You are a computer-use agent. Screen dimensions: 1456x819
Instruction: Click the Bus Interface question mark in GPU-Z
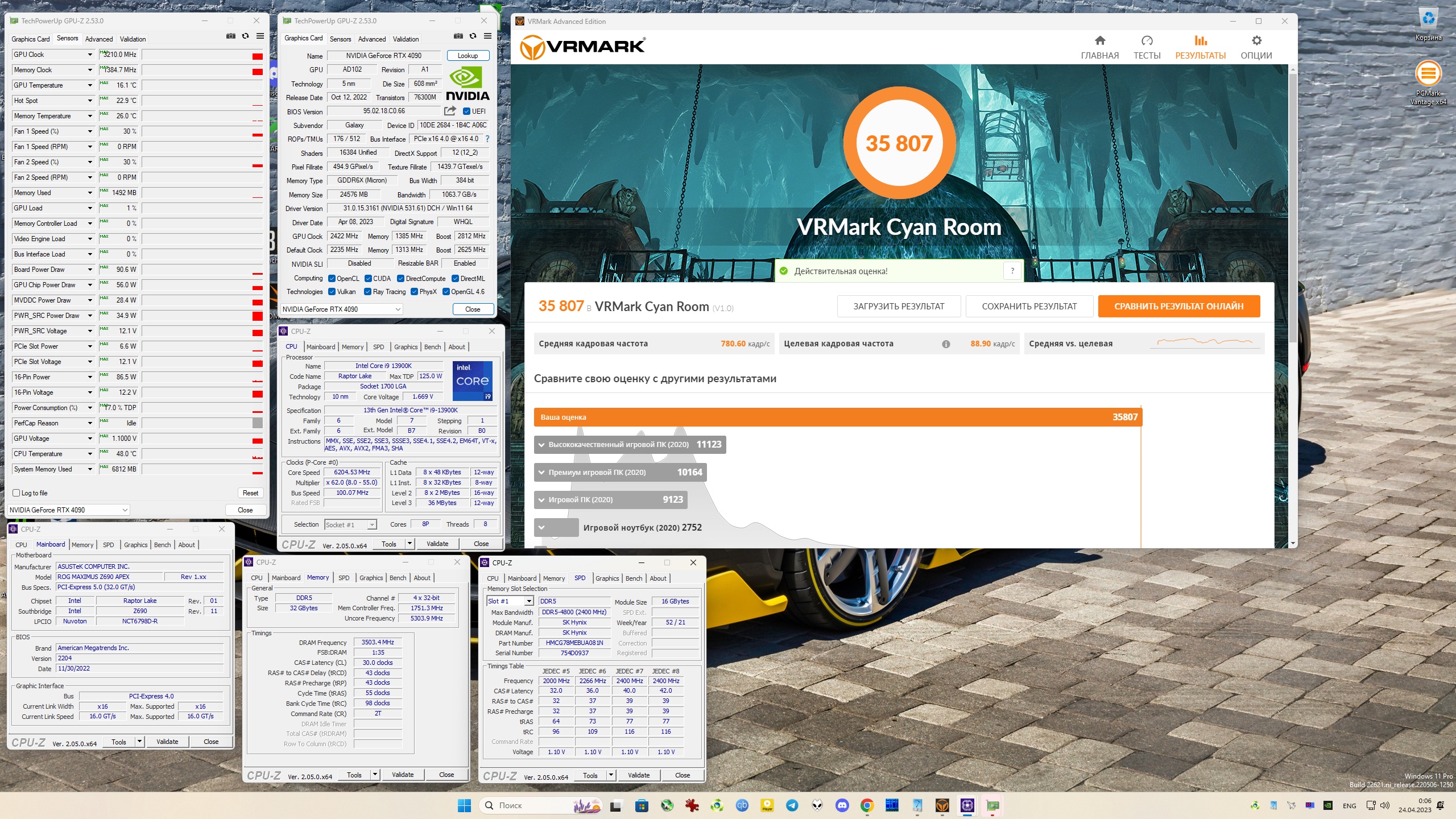(487, 139)
